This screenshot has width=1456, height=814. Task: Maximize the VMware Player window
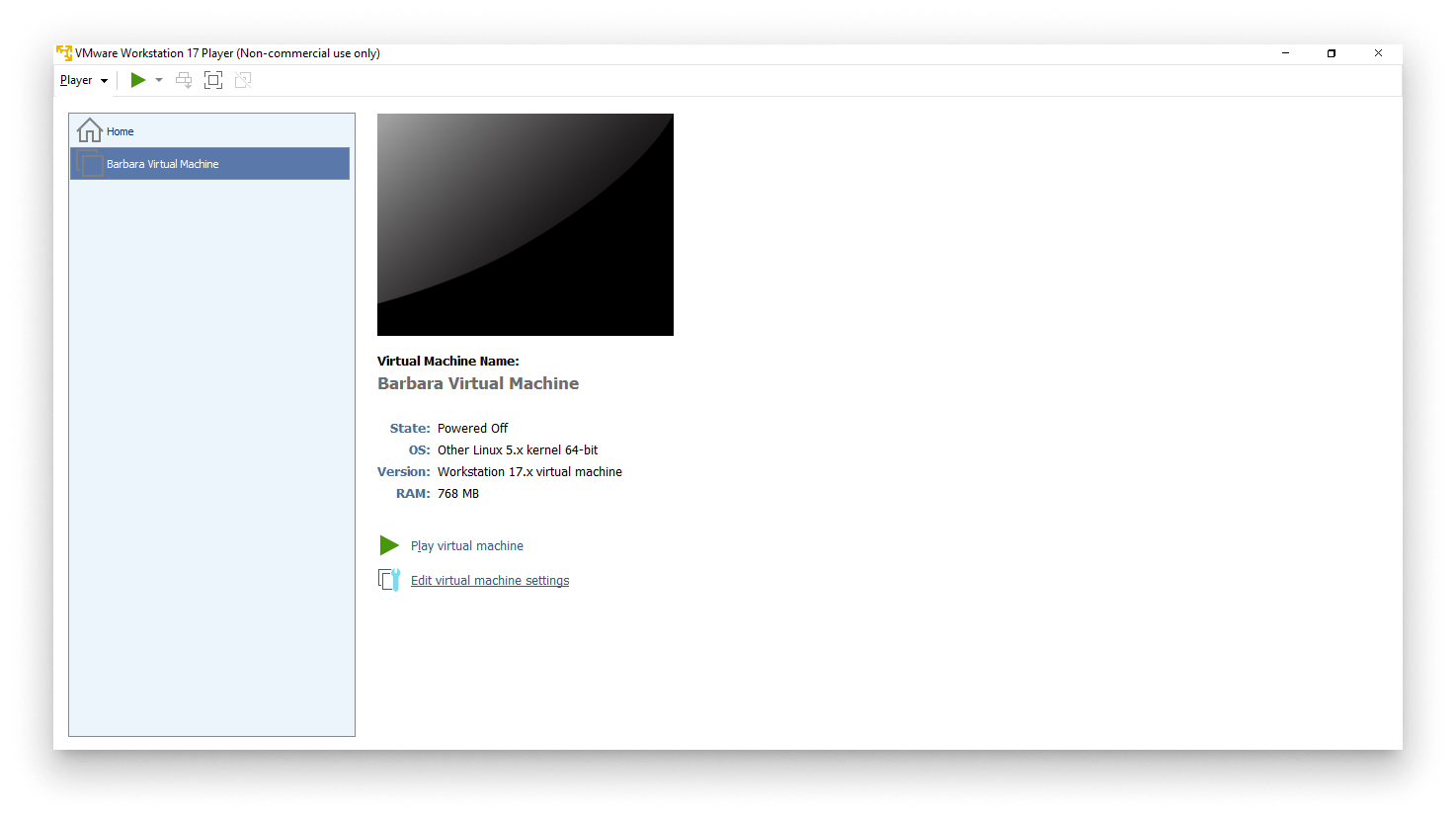tap(1332, 53)
